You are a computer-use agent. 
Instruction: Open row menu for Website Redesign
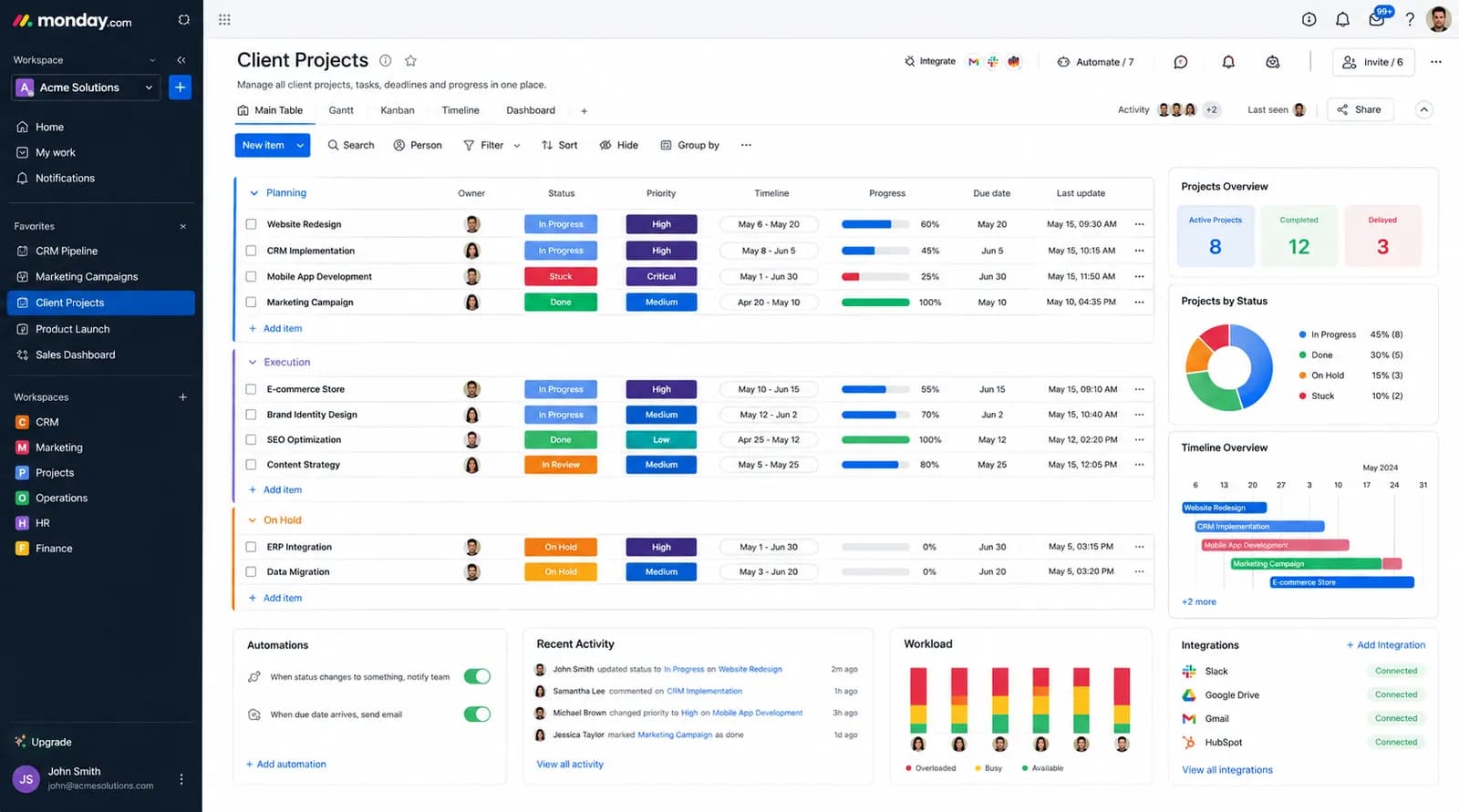1139,224
